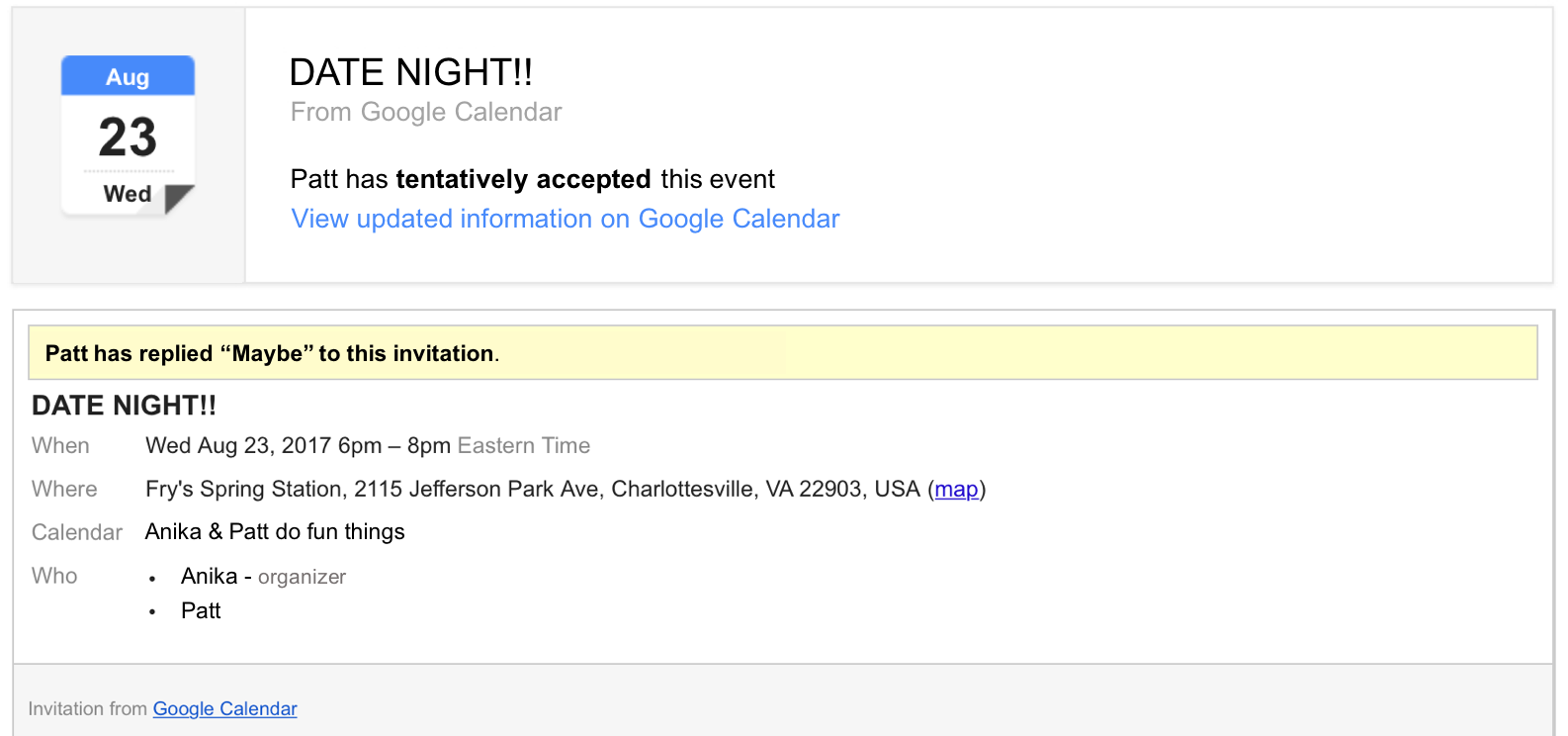Viewport: 1568px width, 736px height.
Task: Click the DATE NIGHT!! header title
Action: [x=410, y=72]
